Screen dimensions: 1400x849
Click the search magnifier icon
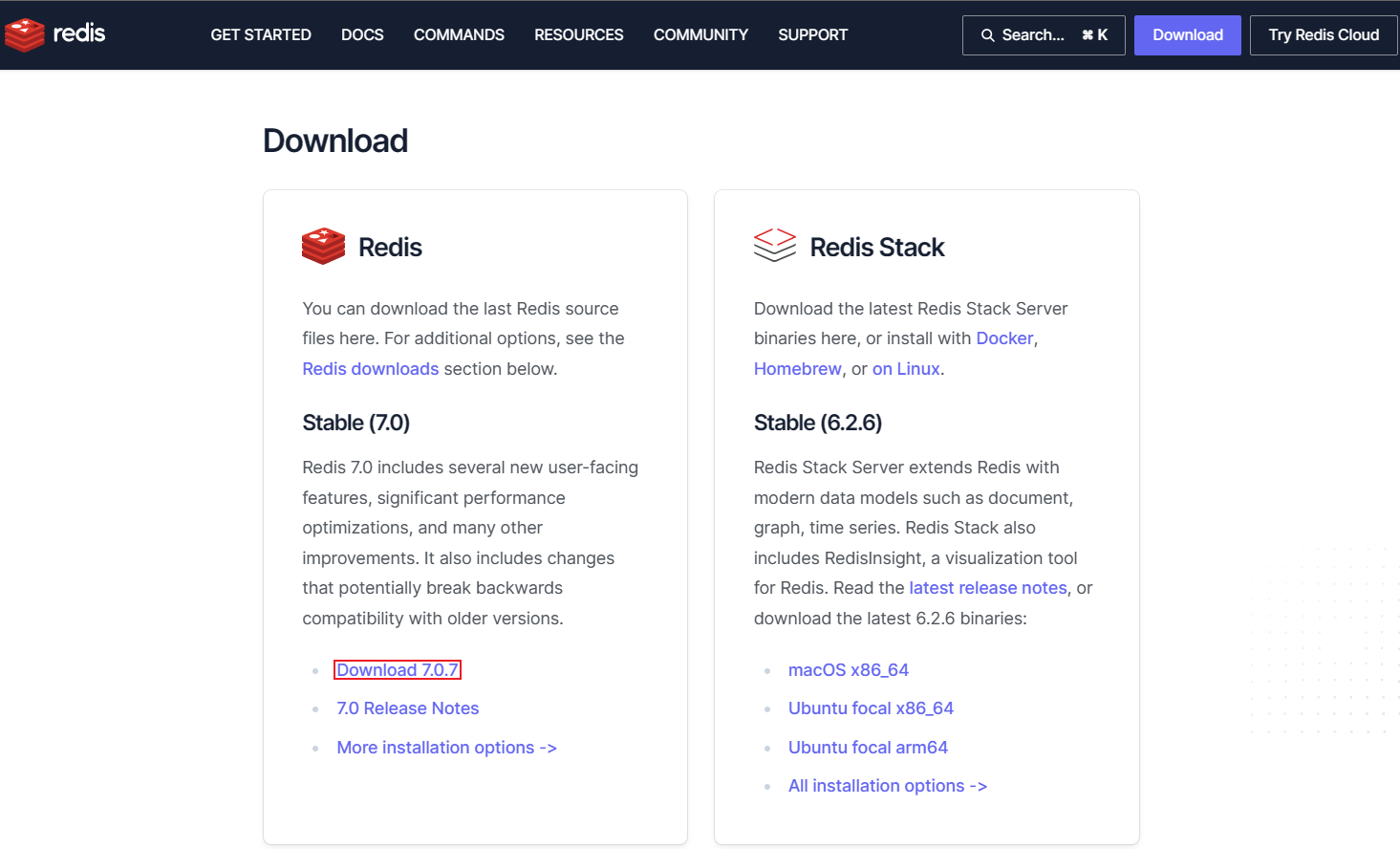pyautogui.click(x=988, y=35)
